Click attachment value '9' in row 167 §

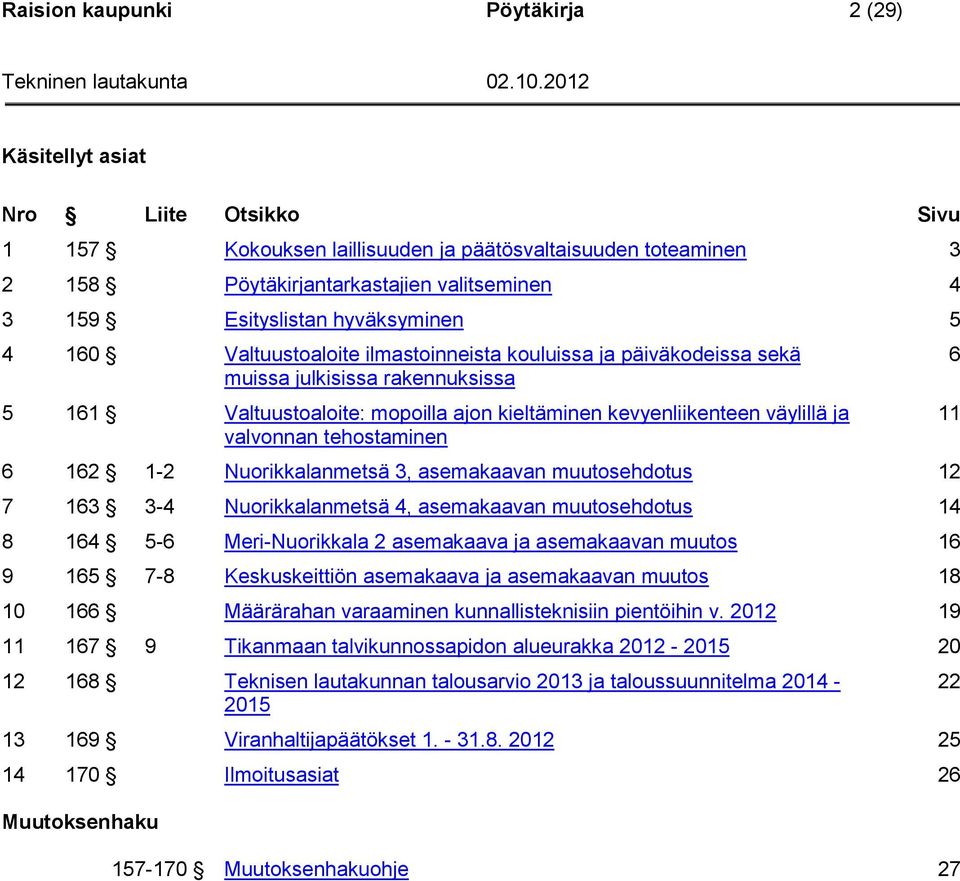[x=151, y=647]
